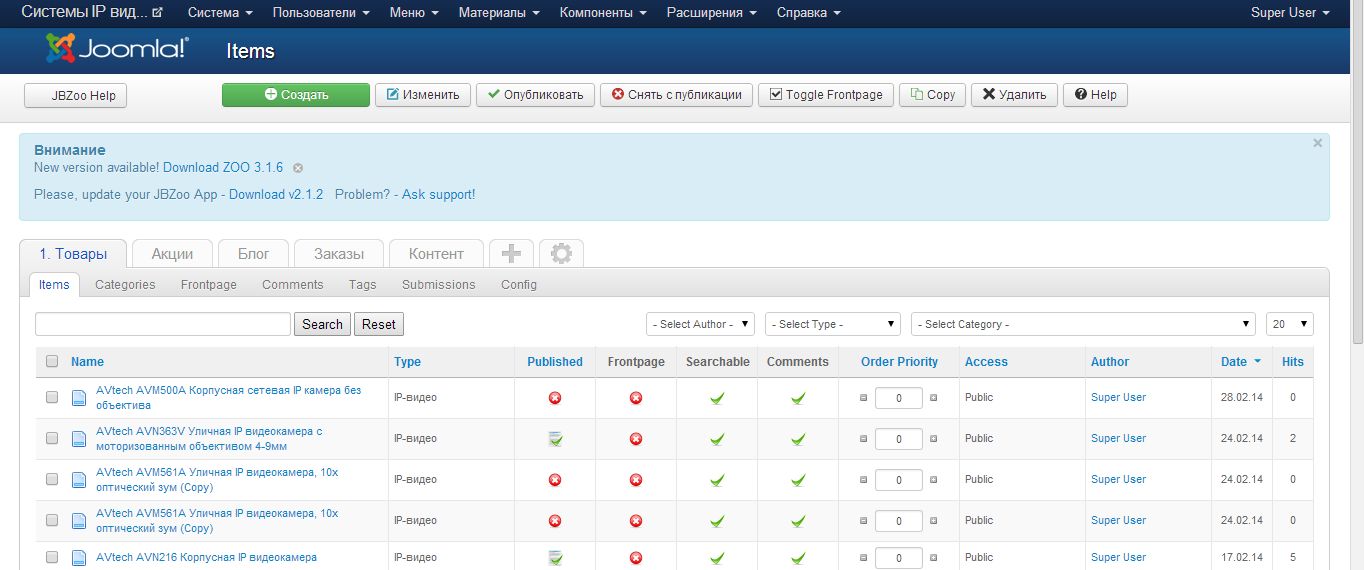Close the Внимание alert box
Image resolution: width=1364 pixels, height=570 pixels.
tap(1317, 144)
